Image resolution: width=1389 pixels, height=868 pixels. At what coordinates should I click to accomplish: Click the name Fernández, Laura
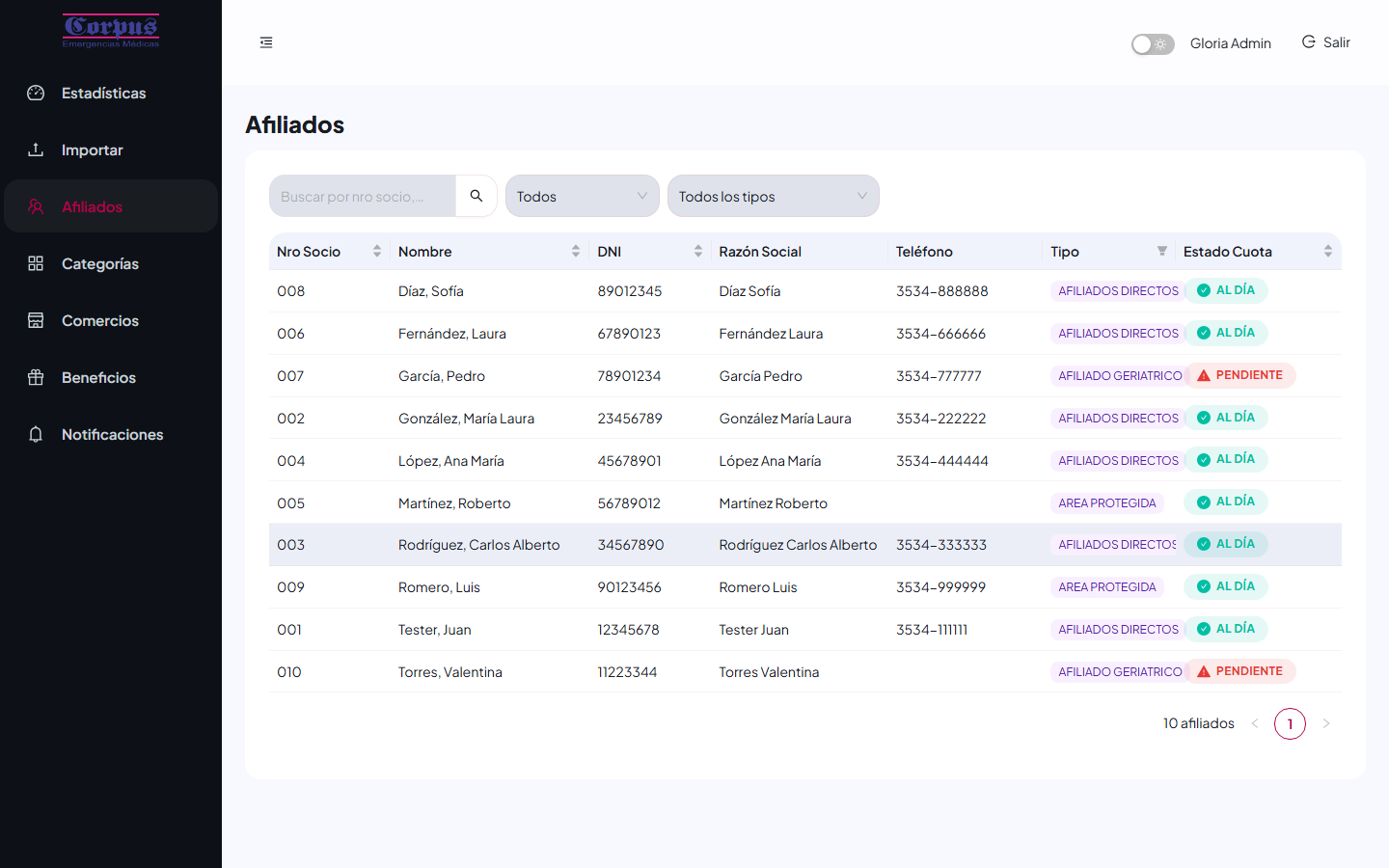[x=452, y=334]
